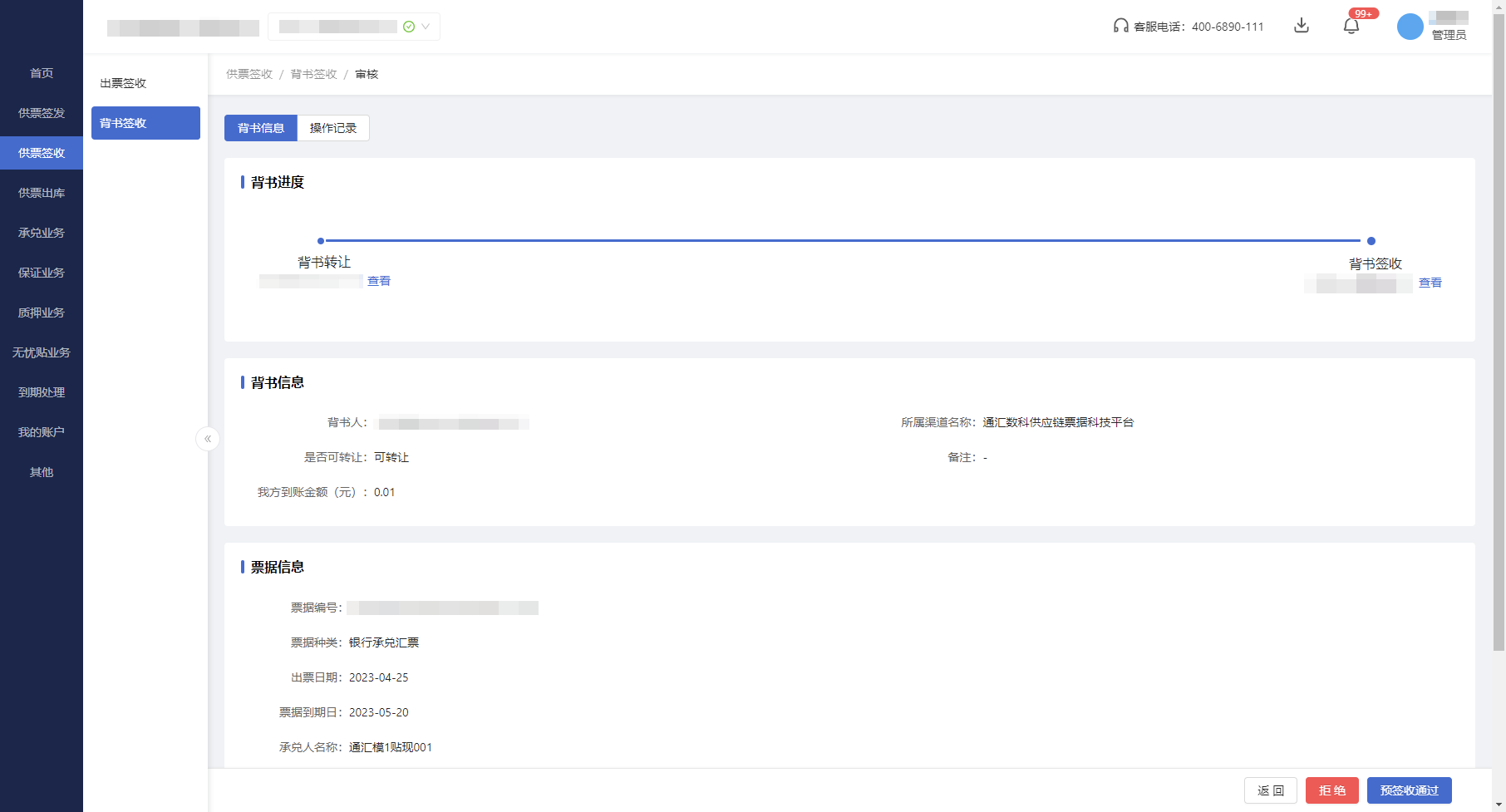Click the download icon in the top bar
1506x812 pixels.
click(x=1302, y=26)
